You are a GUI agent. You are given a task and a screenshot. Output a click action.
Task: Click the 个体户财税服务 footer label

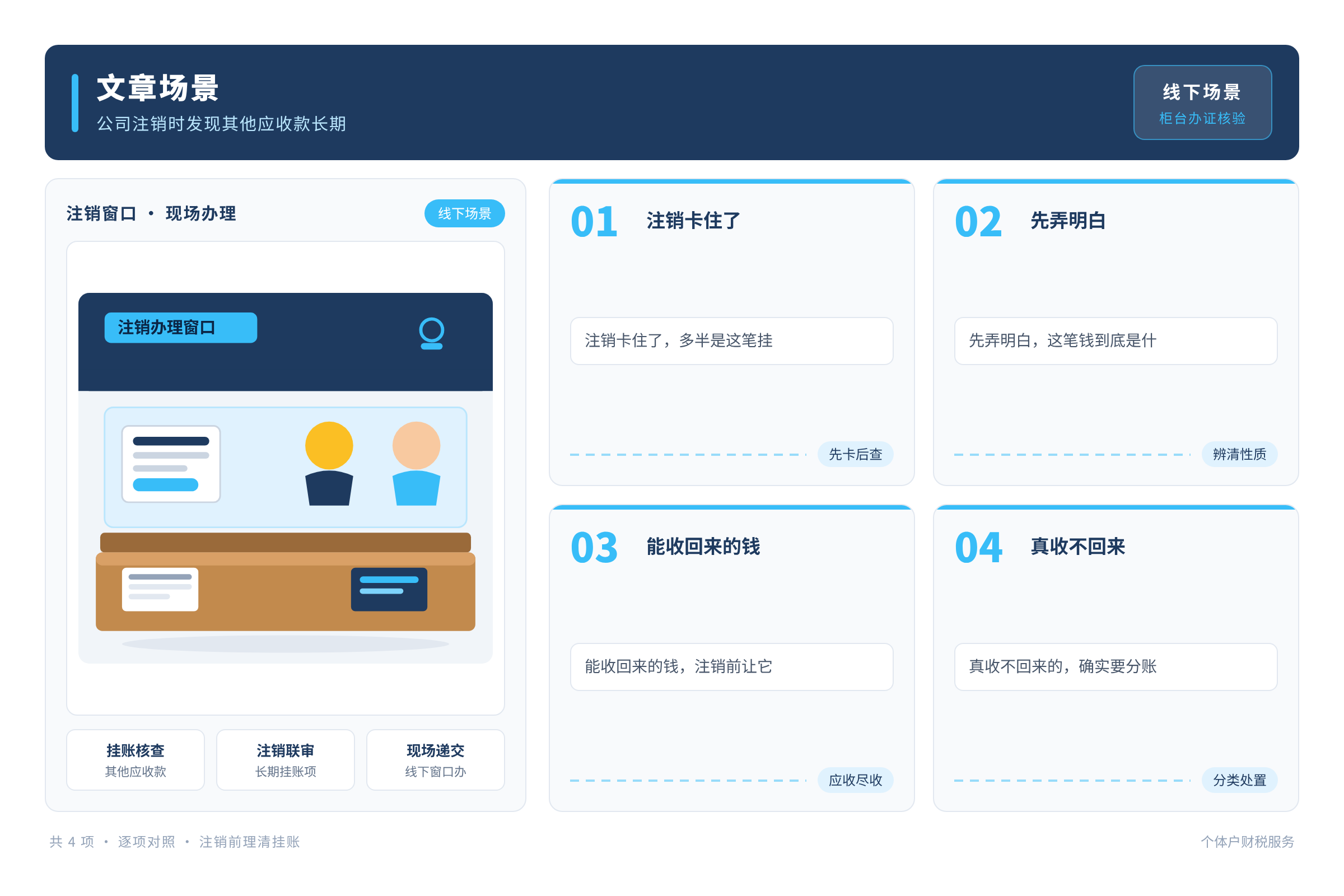1248,842
